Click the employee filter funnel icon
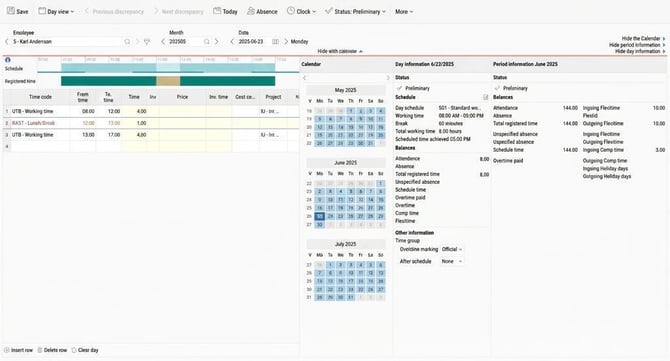Viewport: 670px width, 361px height. [147, 41]
